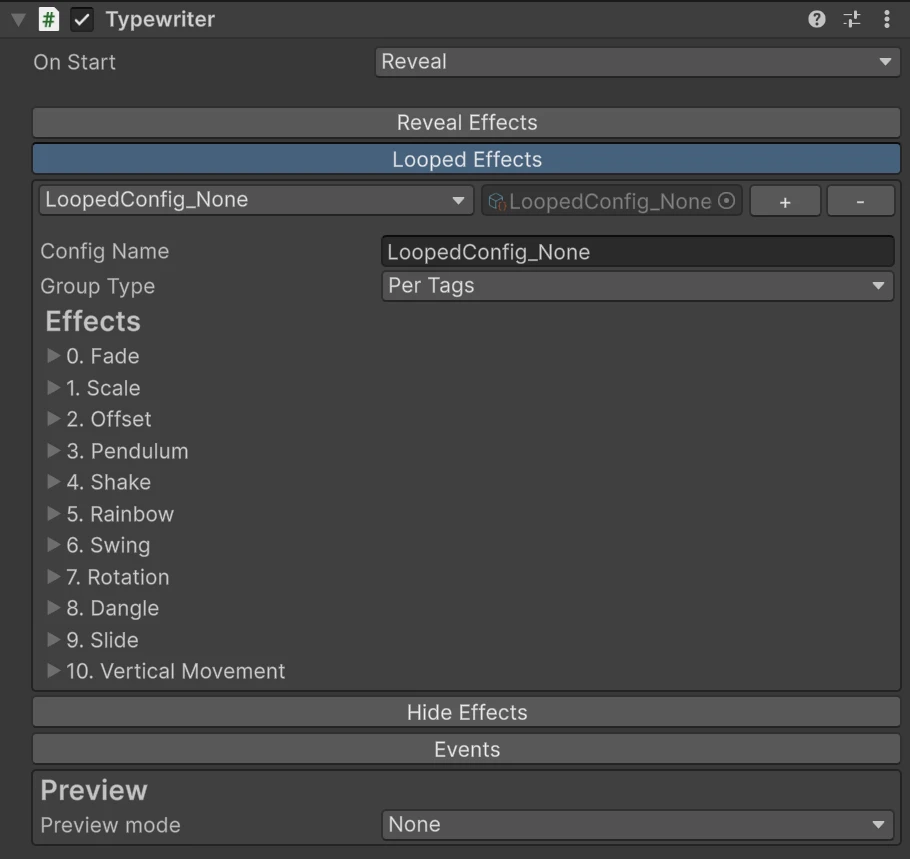Viewport: 910px width, 859px height.
Task: Open the Hide Effects section
Action: [x=466, y=712]
